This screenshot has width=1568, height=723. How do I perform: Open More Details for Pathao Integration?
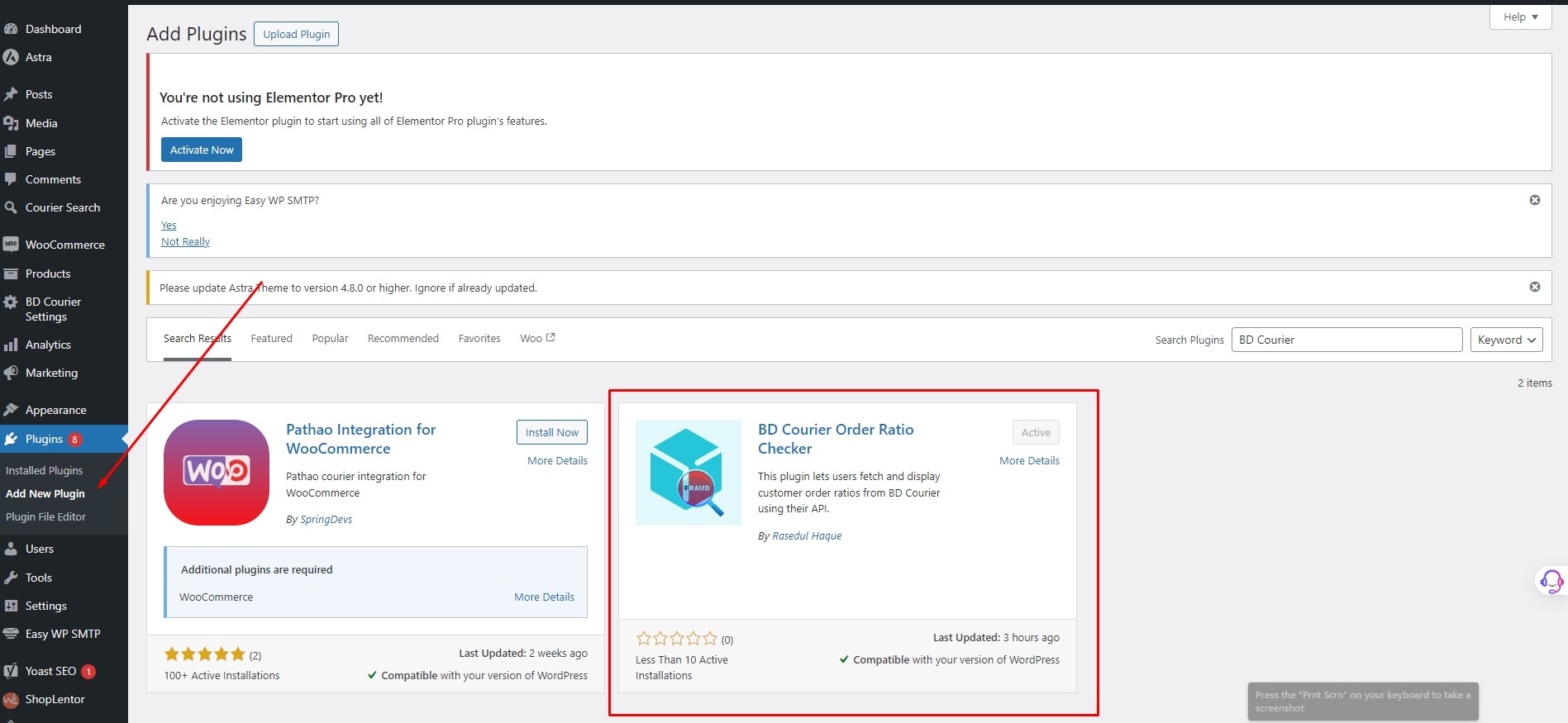[557, 461]
